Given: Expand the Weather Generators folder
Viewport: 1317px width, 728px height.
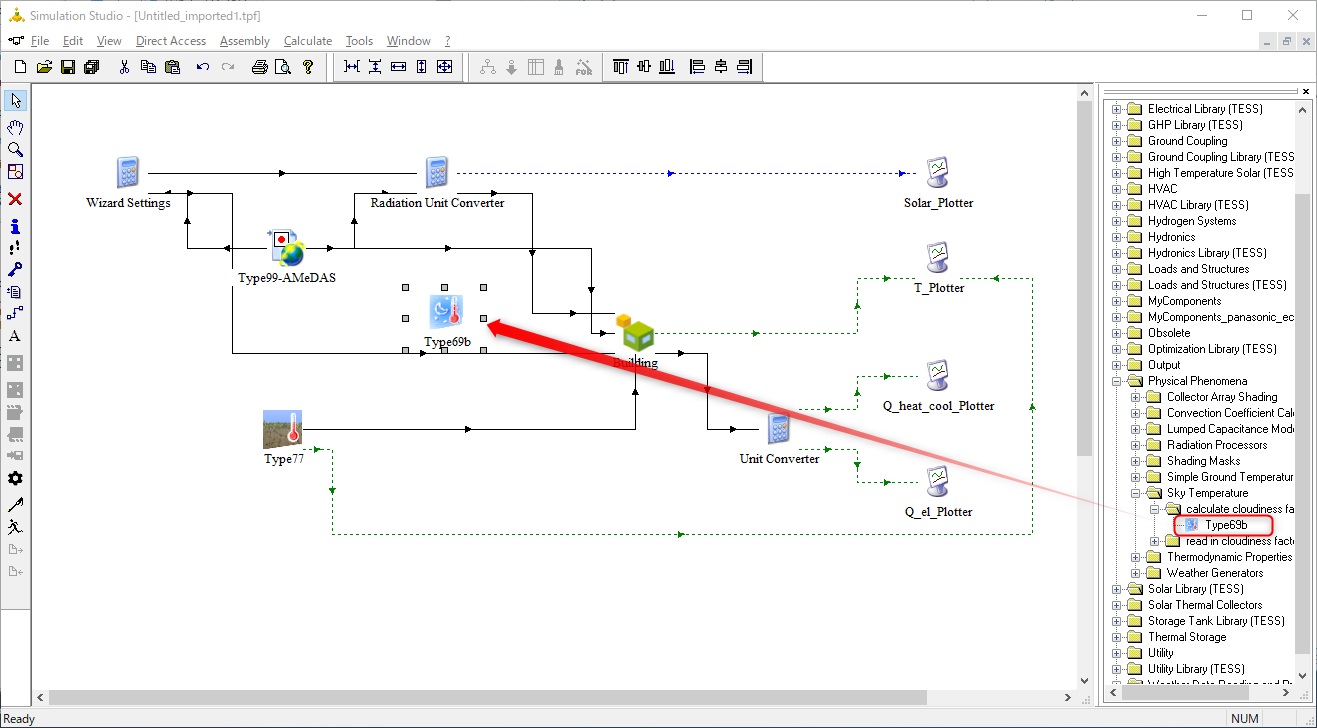Looking at the screenshot, I should pos(1136,573).
